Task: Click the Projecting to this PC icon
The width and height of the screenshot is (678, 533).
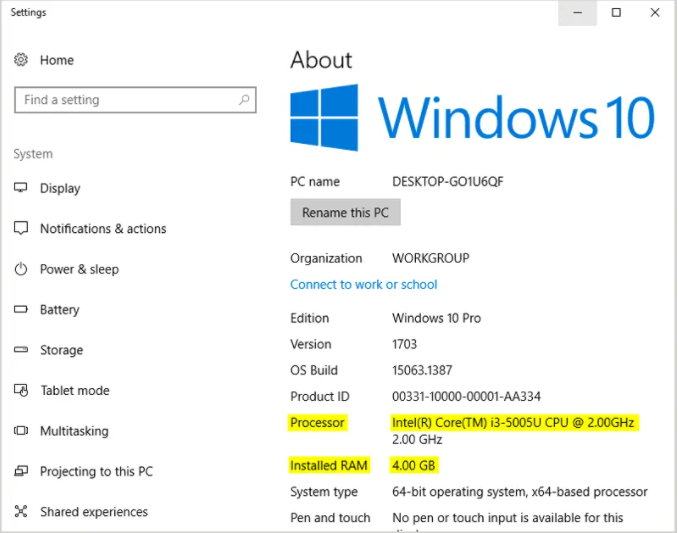Action: click(x=21, y=472)
